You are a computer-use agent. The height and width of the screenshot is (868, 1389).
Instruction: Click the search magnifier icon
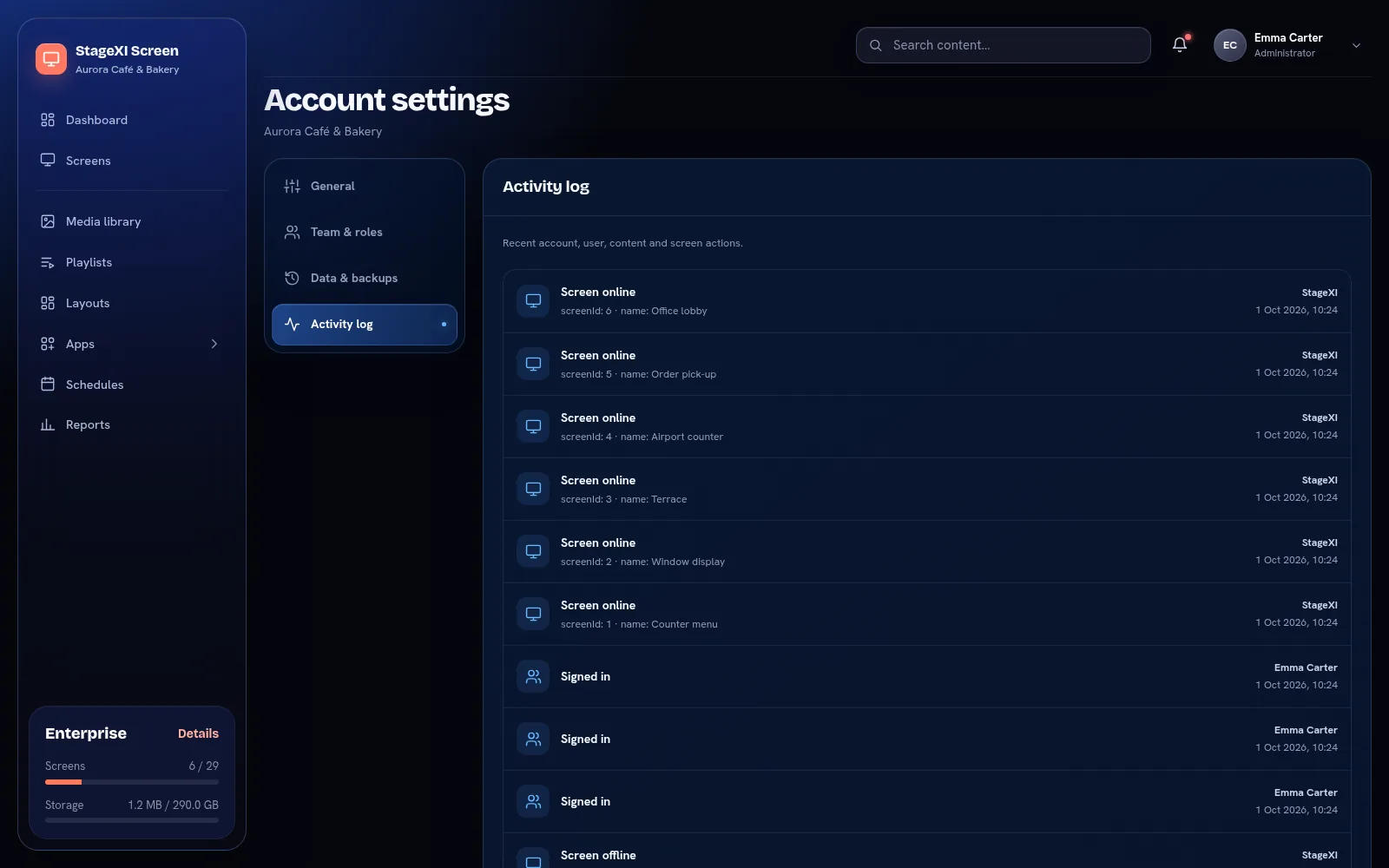pyautogui.click(x=876, y=45)
